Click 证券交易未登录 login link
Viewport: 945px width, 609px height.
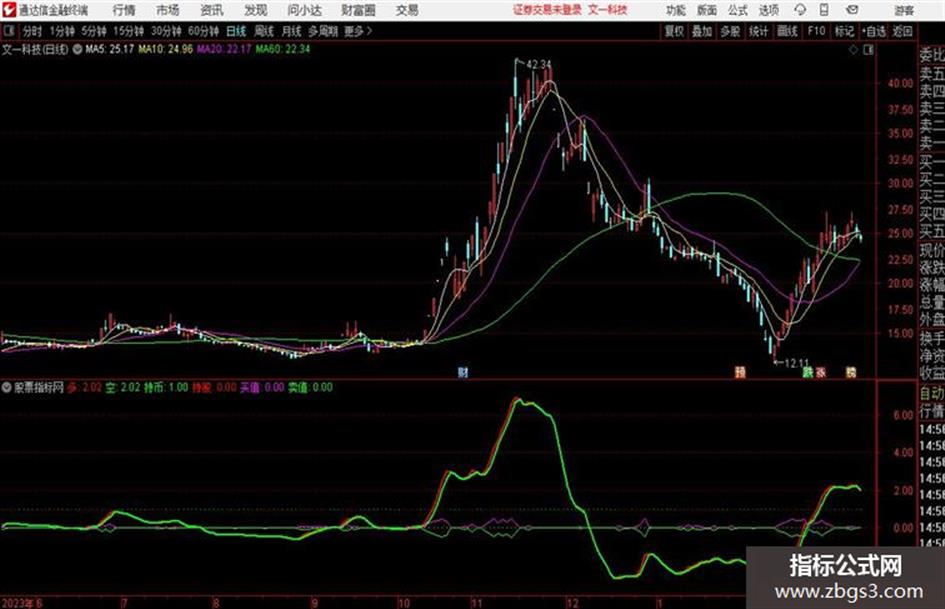(x=548, y=10)
